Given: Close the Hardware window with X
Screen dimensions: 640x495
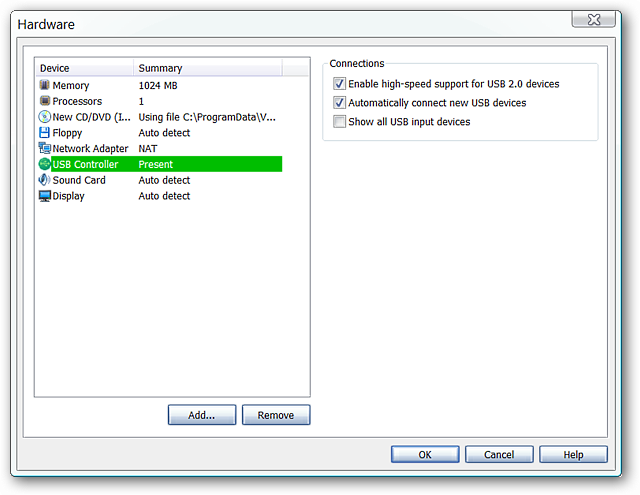Looking at the screenshot, I should click(593, 19).
